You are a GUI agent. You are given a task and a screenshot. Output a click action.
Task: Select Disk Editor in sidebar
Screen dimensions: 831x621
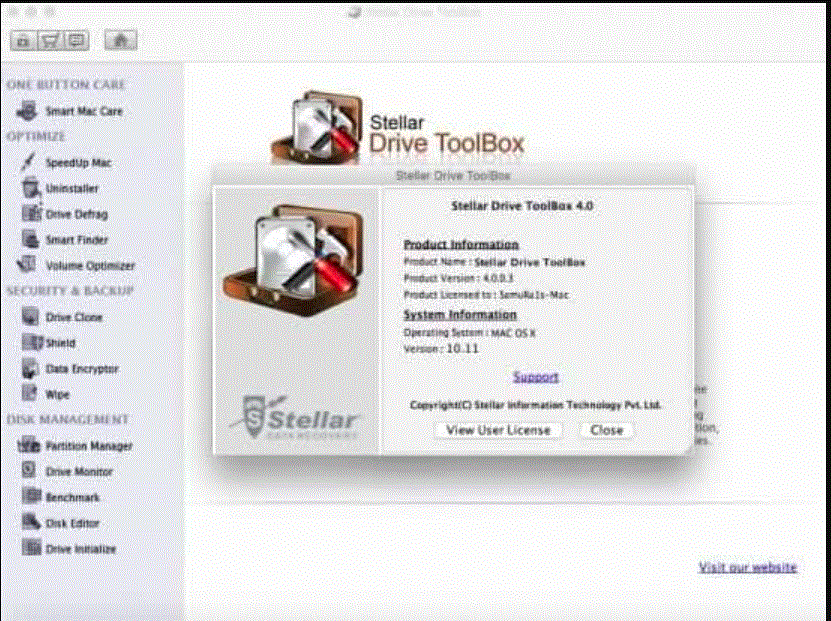click(x=60, y=523)
